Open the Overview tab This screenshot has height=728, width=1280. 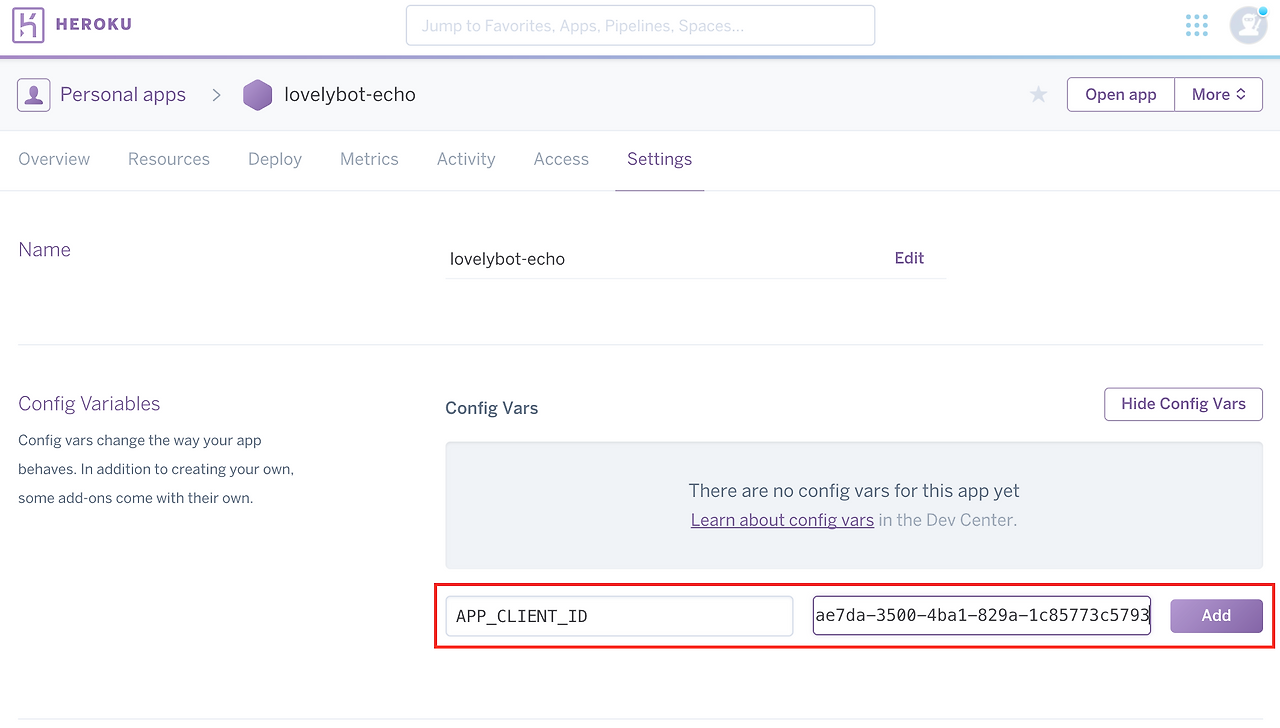click(x=54, y=159)
